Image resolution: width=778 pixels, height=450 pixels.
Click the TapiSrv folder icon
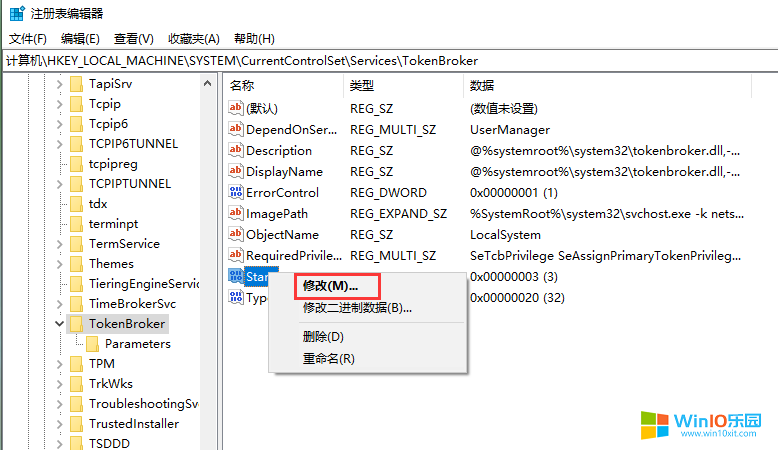click(x=76, y=84)
